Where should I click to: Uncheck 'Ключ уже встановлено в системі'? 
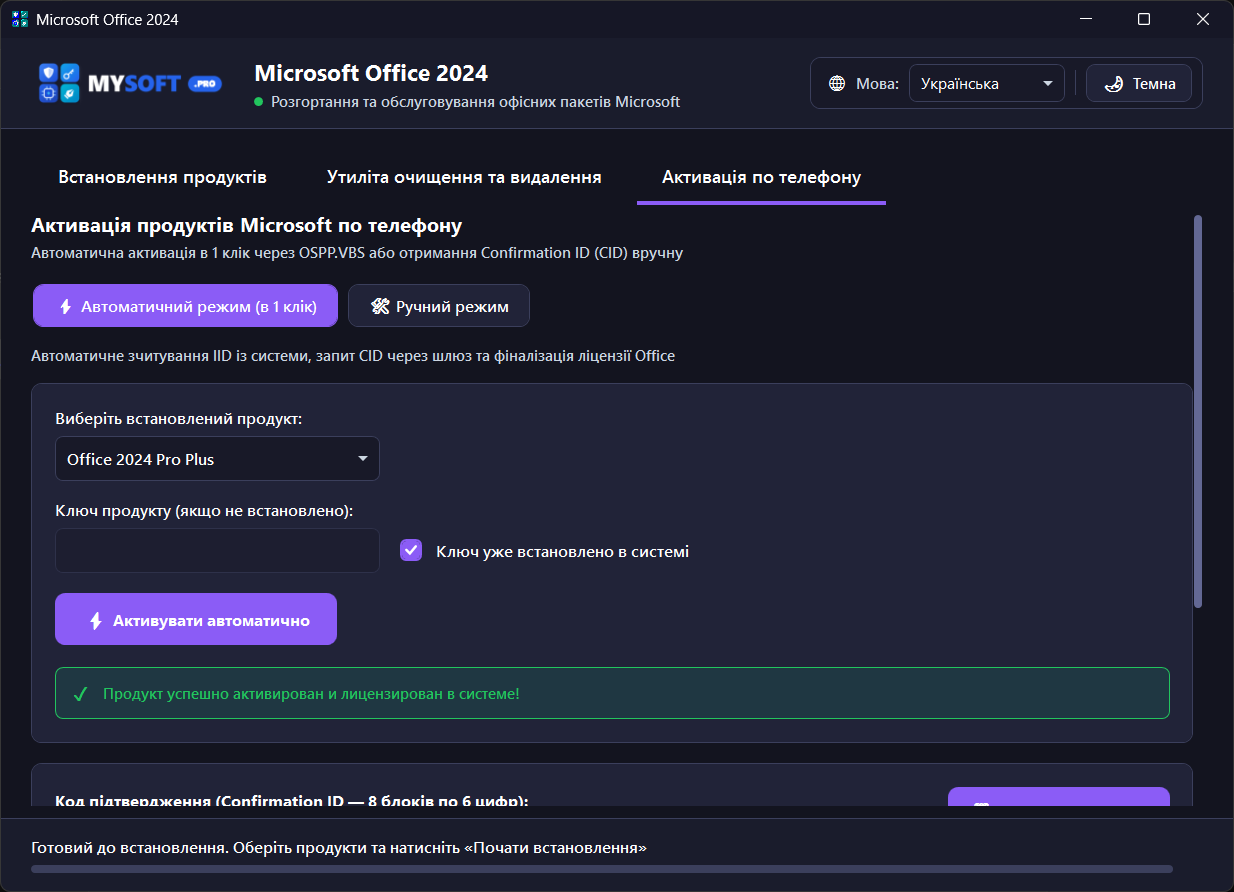point(411,550)
